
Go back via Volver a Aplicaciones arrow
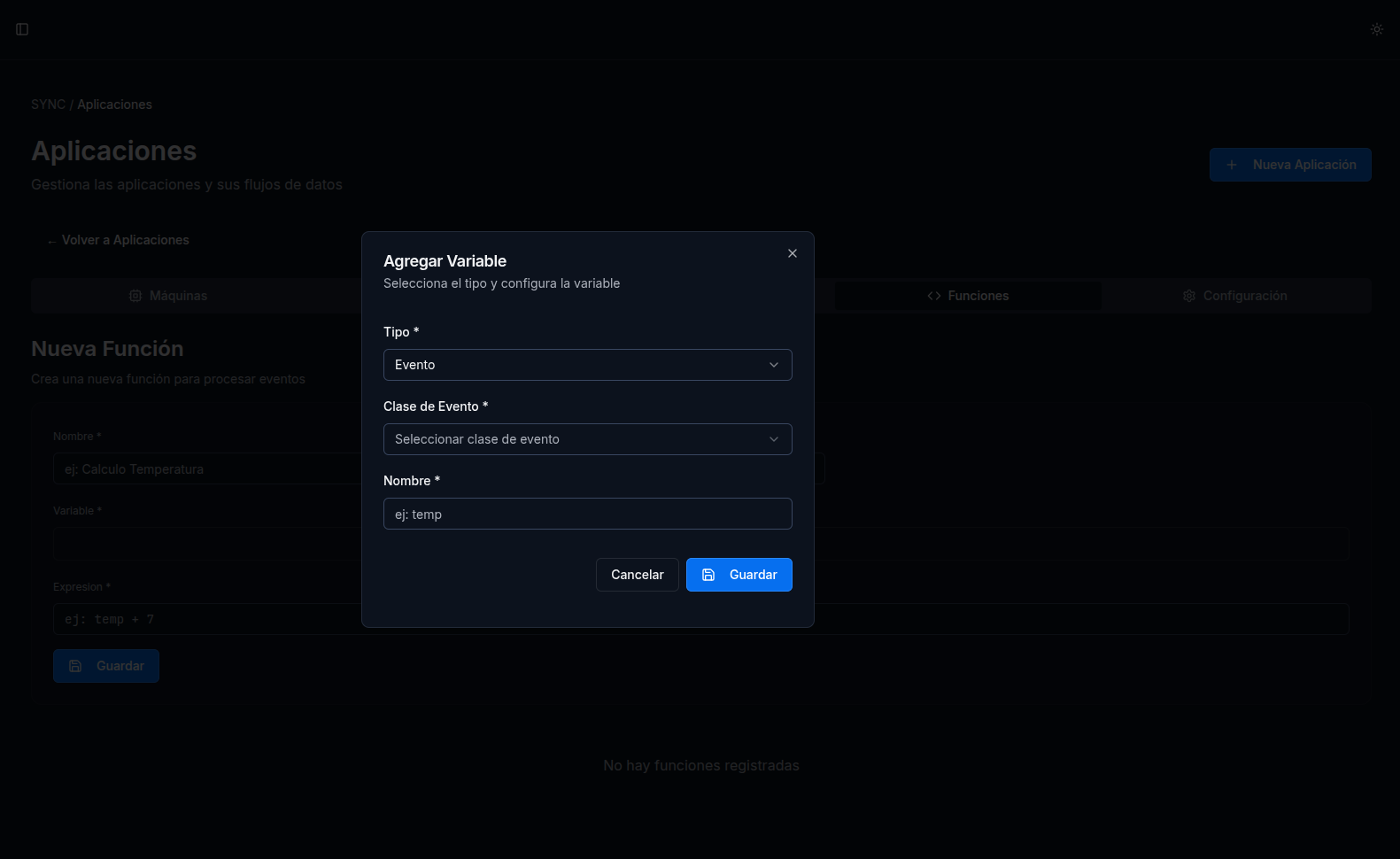[52, 241]
